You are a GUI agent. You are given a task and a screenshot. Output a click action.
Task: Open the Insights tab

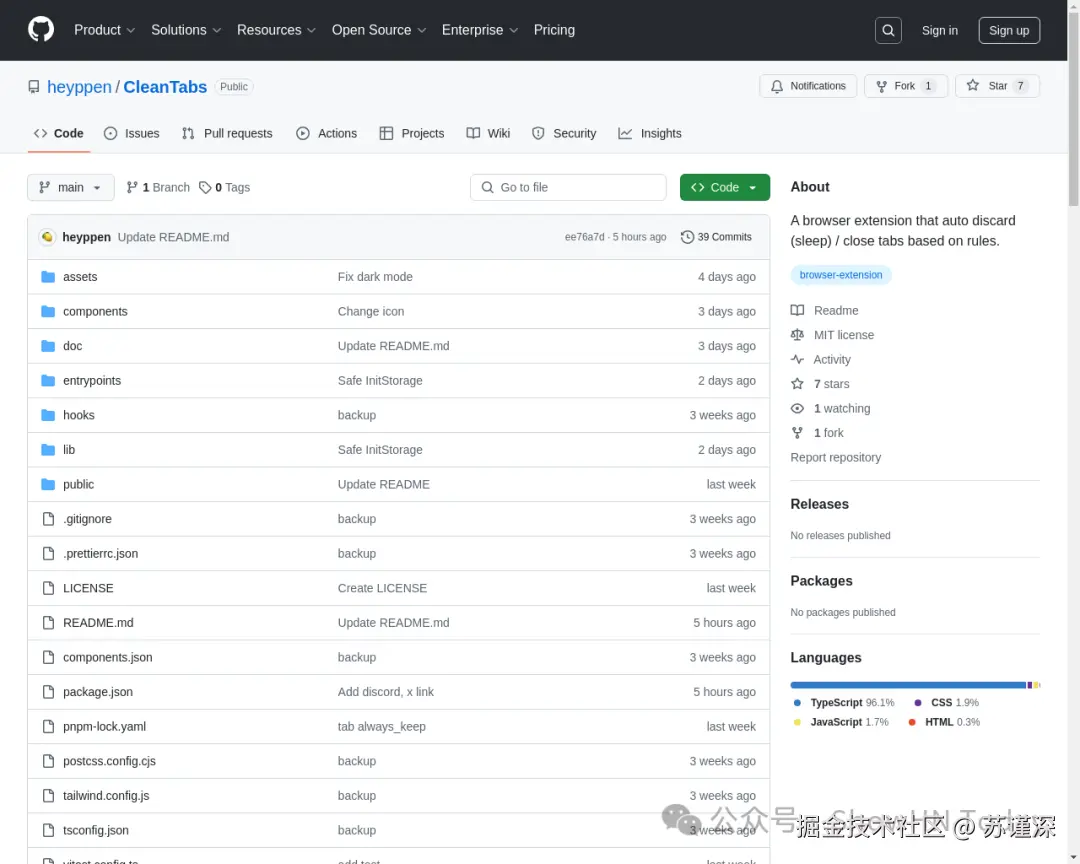click(x=650, y=134)
